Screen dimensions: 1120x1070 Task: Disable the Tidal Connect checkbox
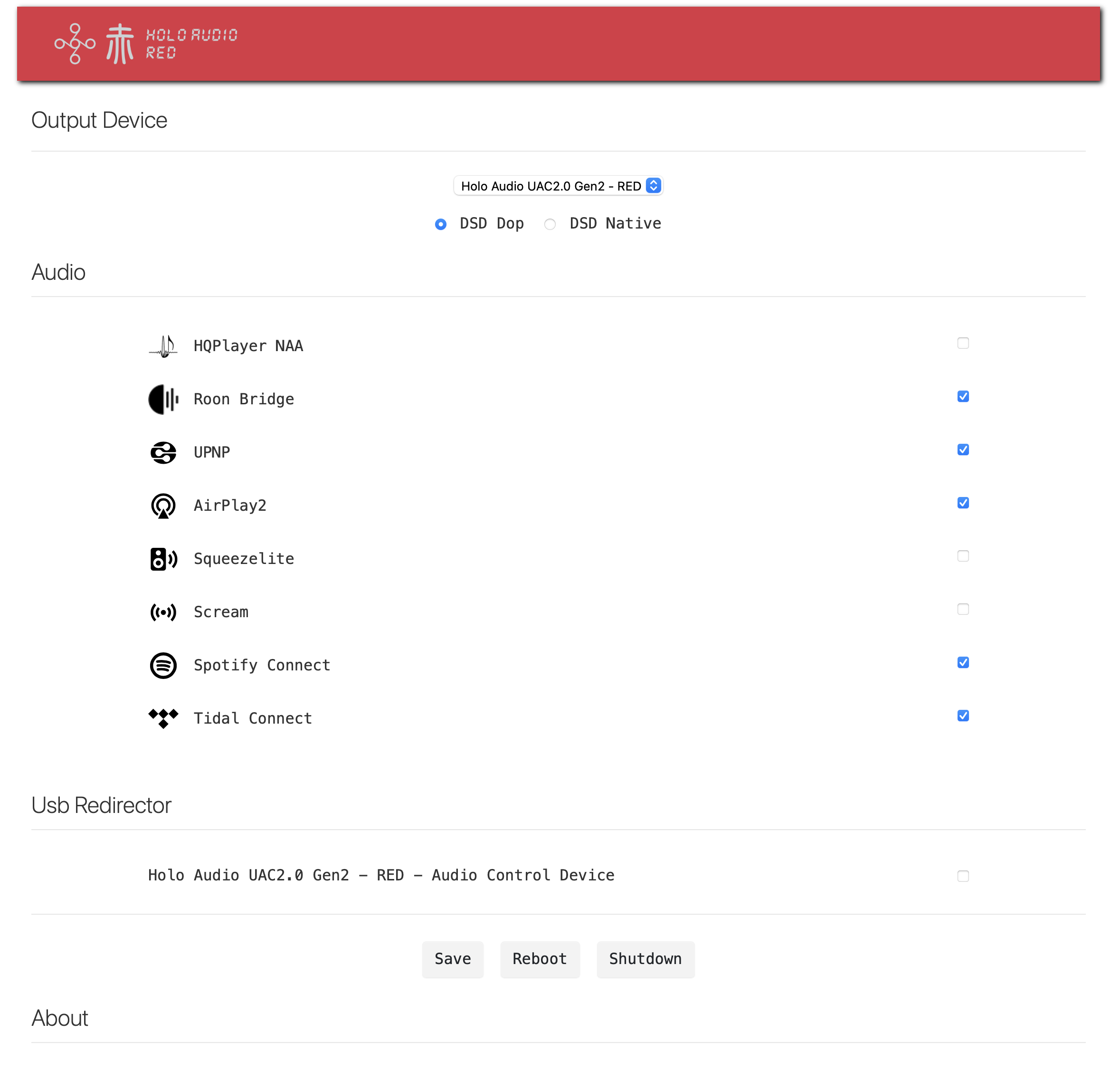tap(963, 715)
